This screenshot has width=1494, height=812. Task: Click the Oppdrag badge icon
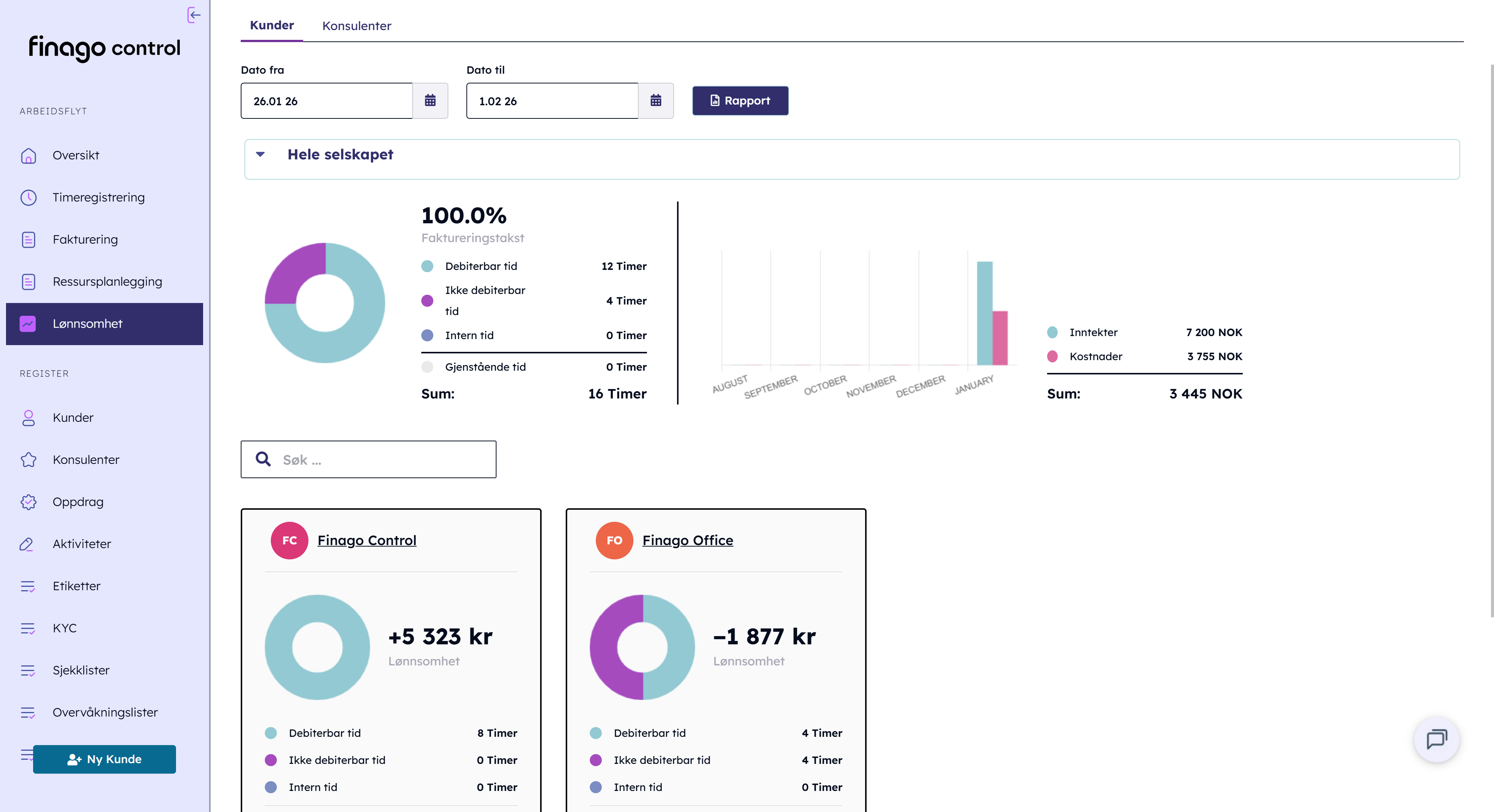[x=29, y=502]
